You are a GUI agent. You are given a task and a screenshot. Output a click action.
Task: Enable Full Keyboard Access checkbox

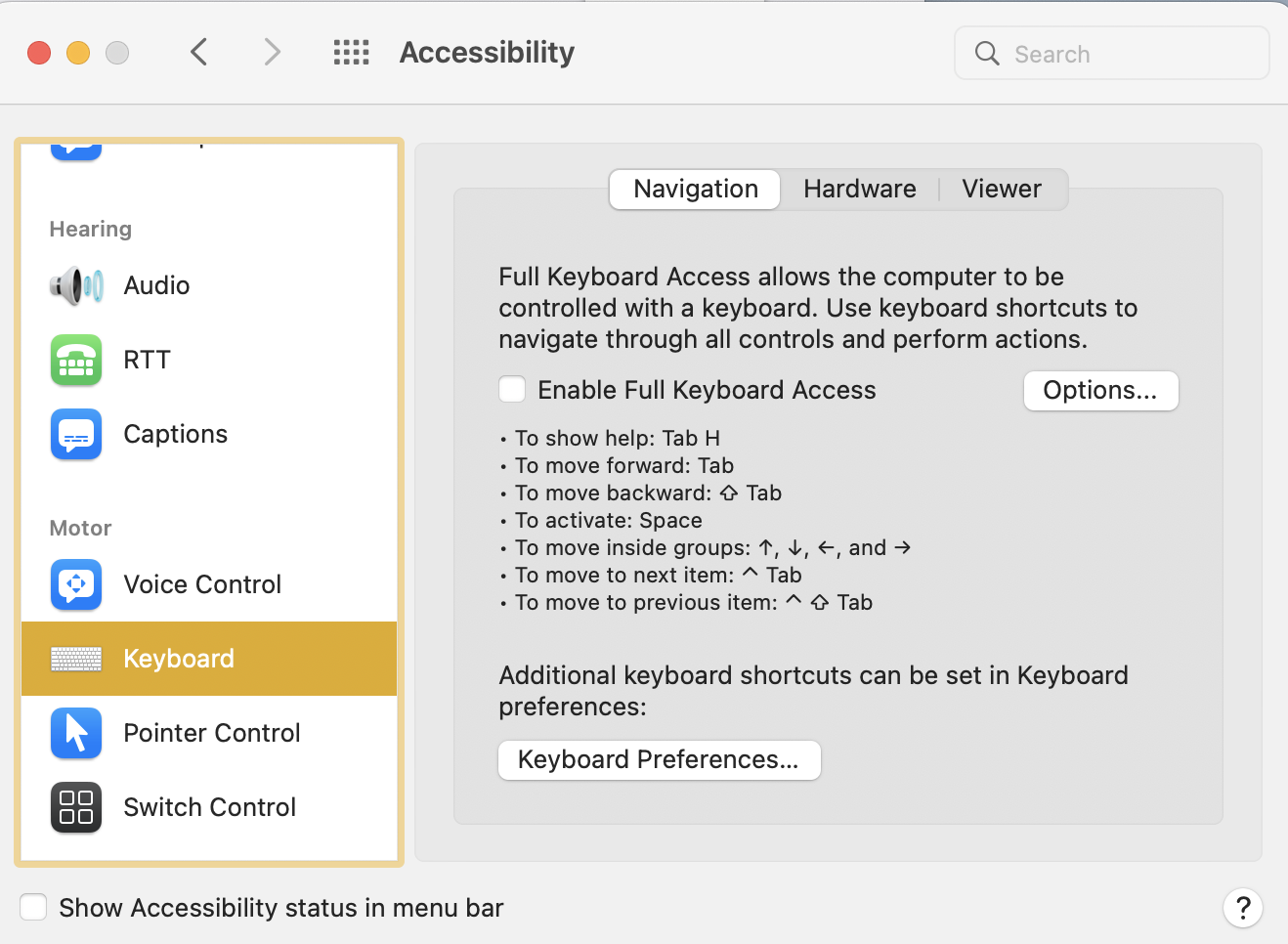[512, 390]
